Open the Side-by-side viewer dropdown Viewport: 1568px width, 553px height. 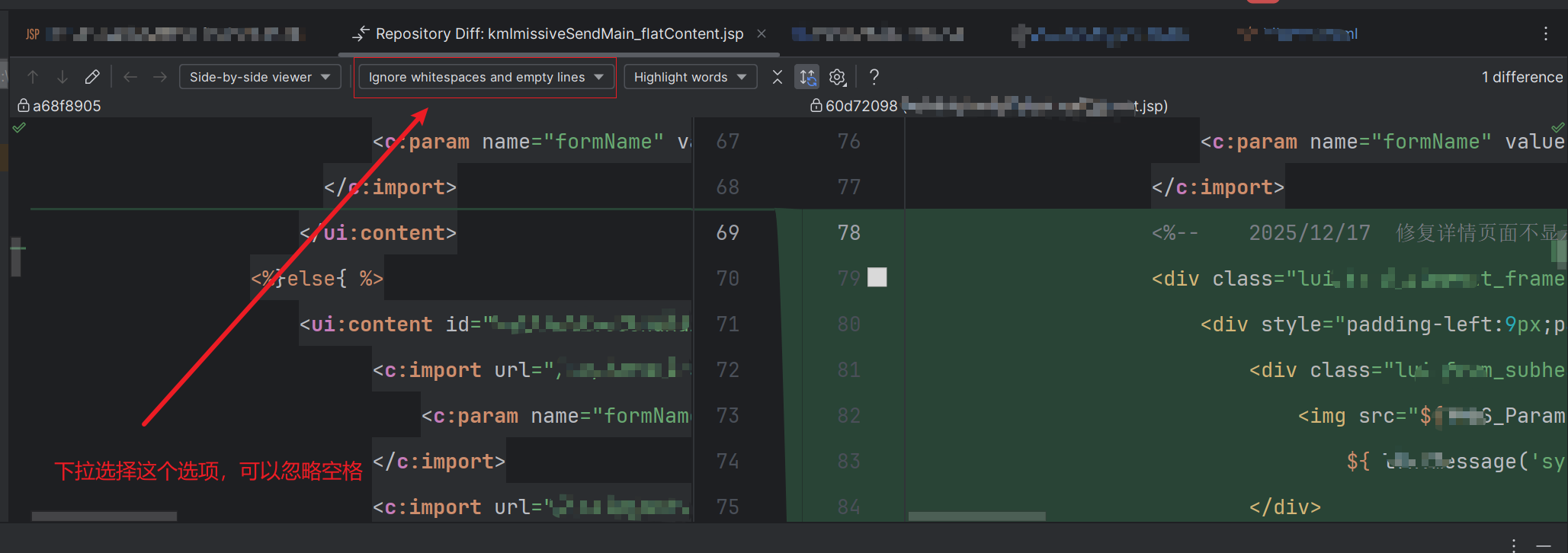[260, 77]
